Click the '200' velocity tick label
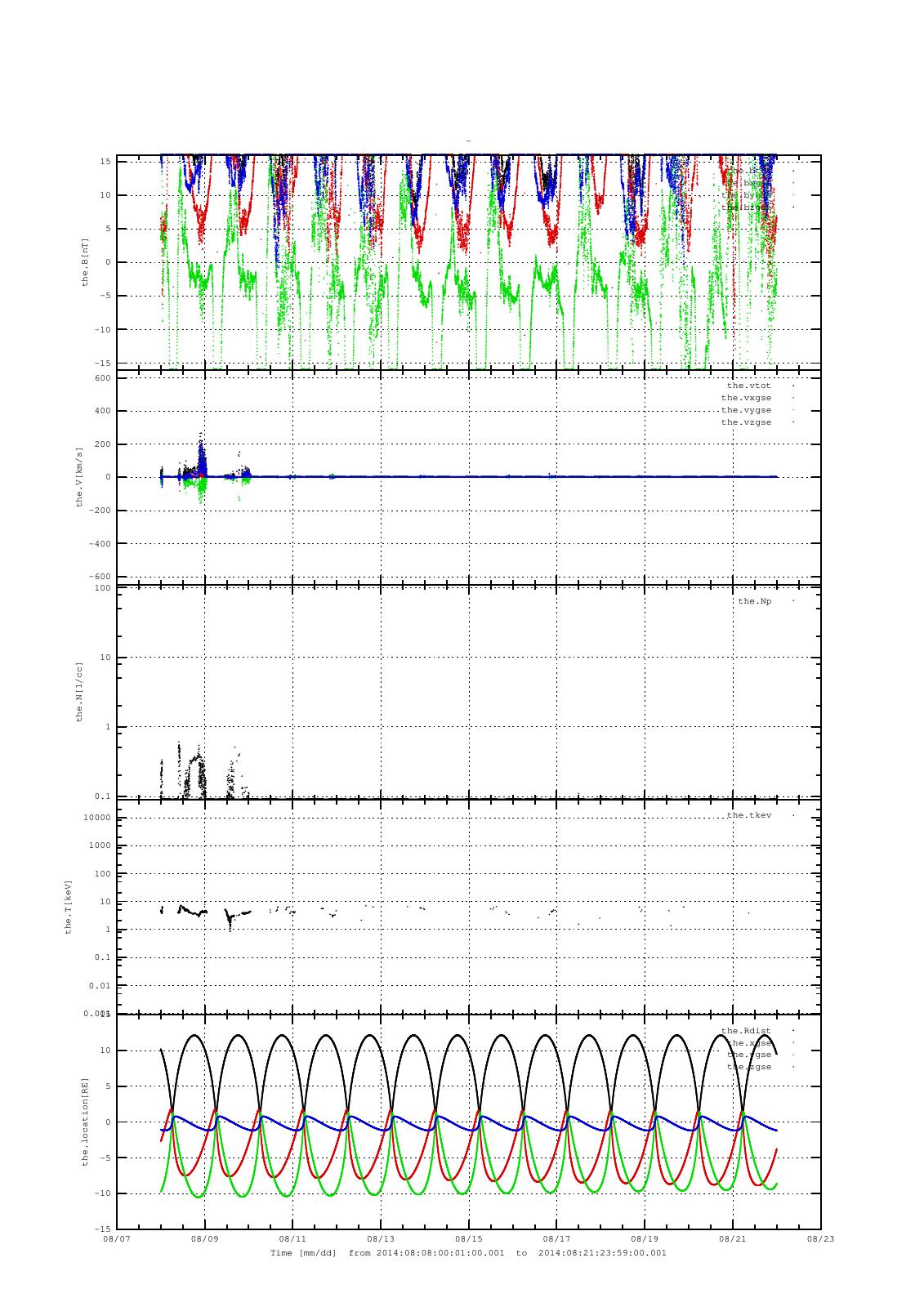The width and height of the screenshot is (924, 1307). click(102, 444)
